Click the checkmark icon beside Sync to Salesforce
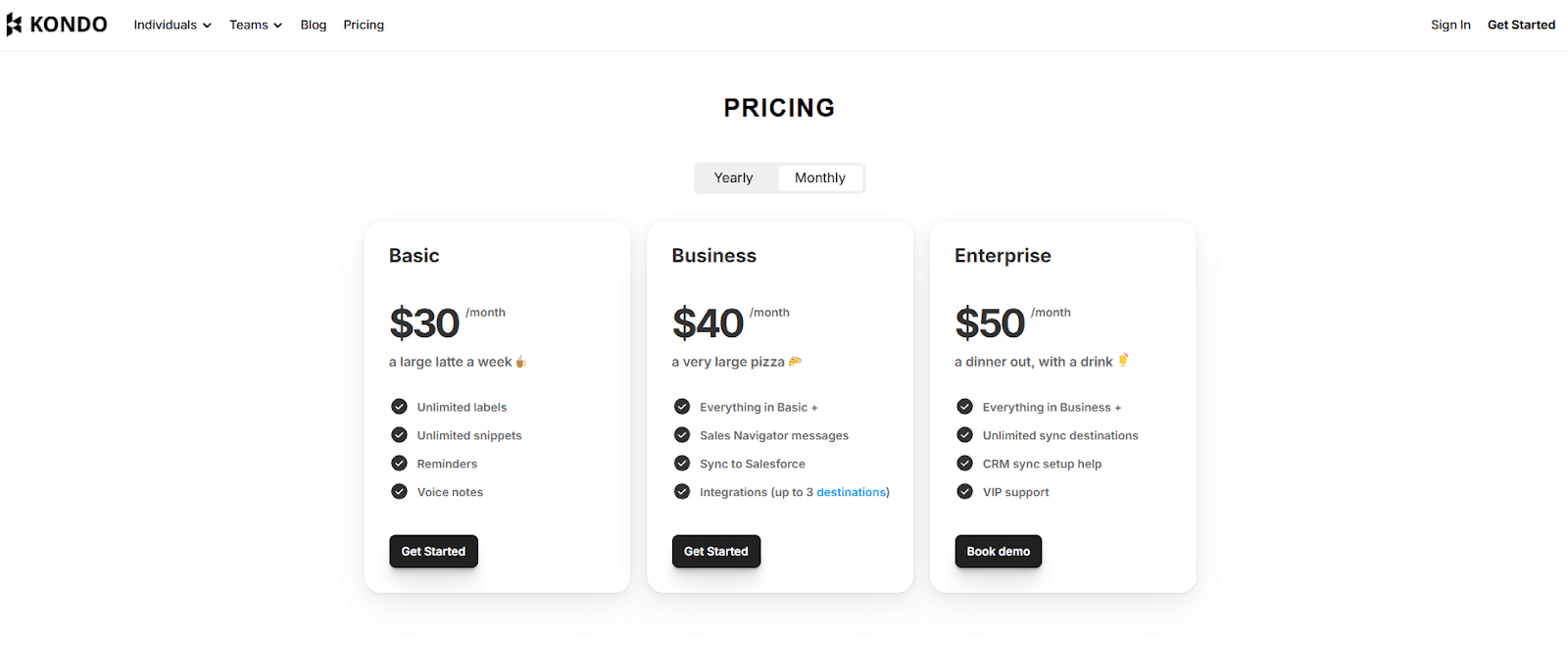Viewport: 1568px width, 647px height. pos(682,464)
